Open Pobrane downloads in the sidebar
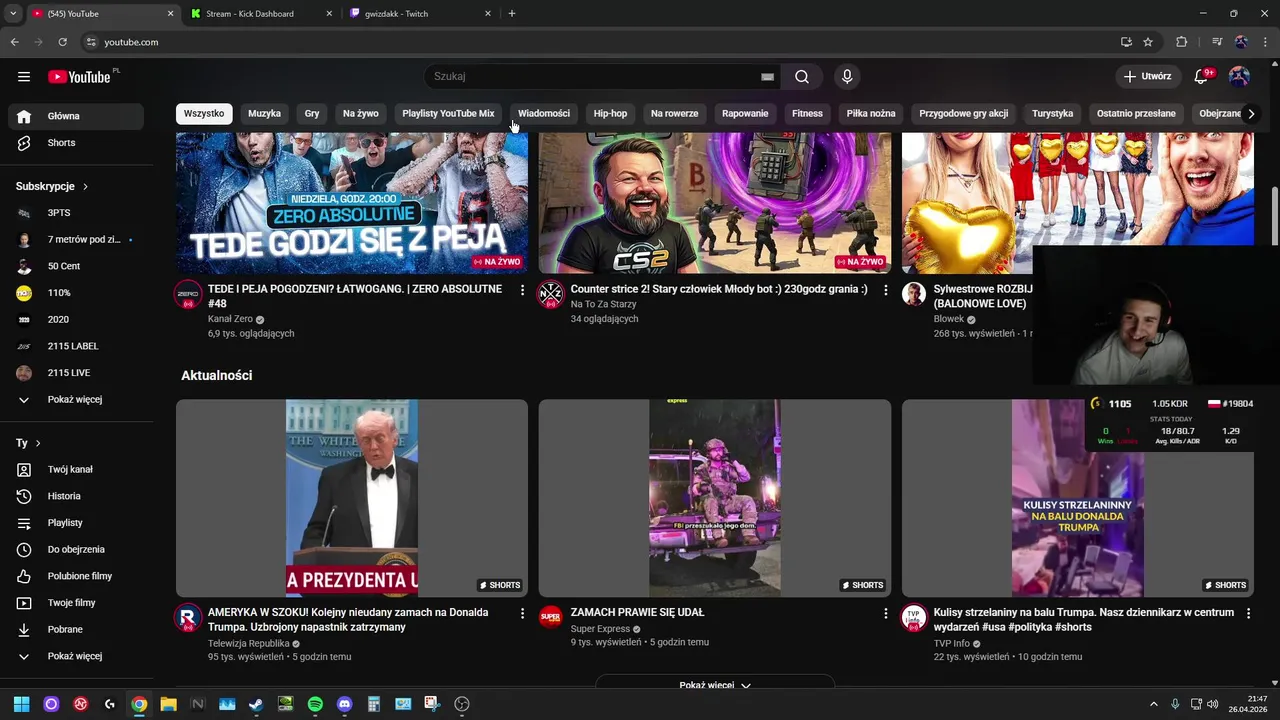1280x720 pixels. (76, 629)
